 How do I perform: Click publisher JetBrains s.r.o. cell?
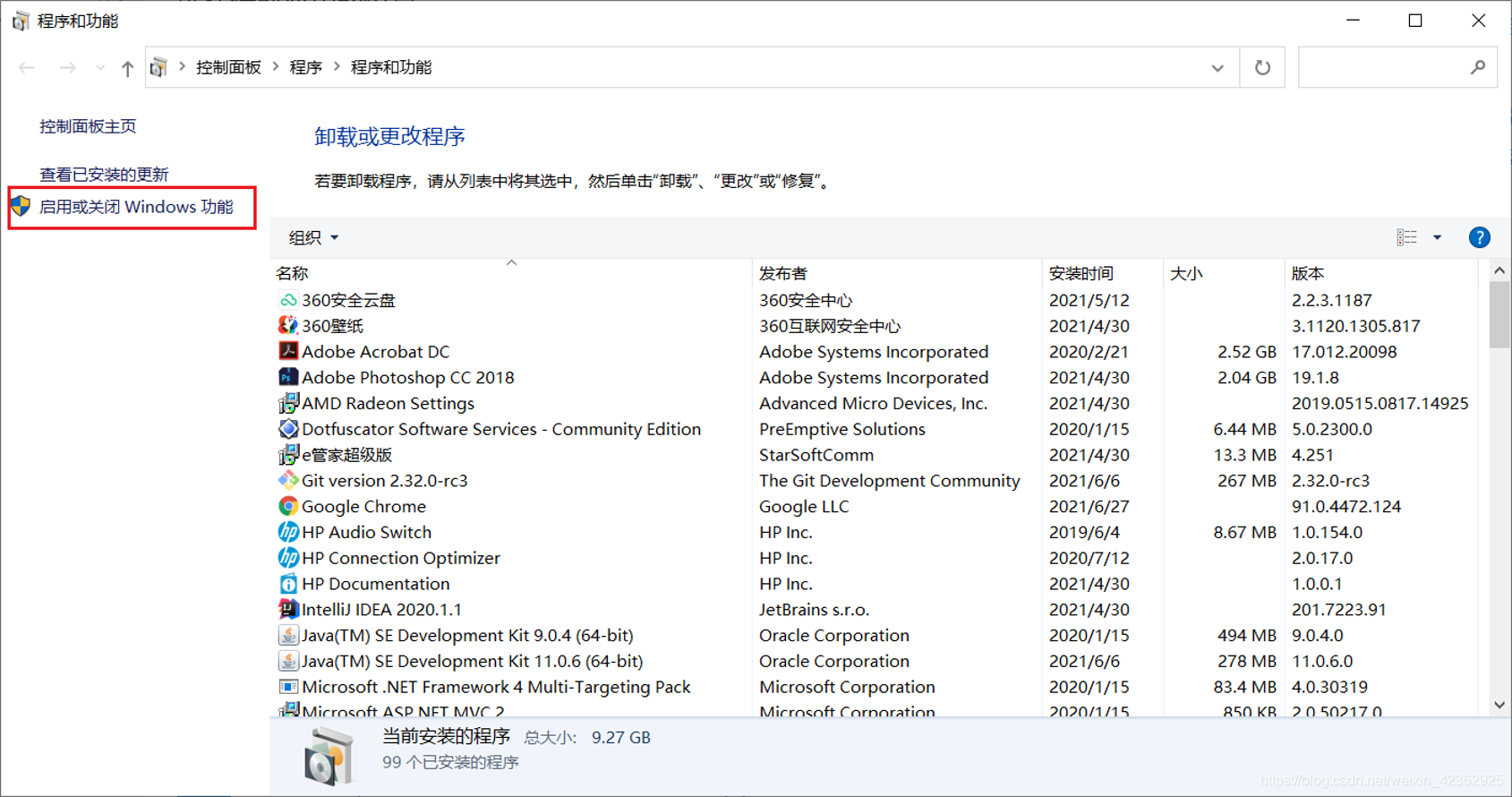coord(814,610)
